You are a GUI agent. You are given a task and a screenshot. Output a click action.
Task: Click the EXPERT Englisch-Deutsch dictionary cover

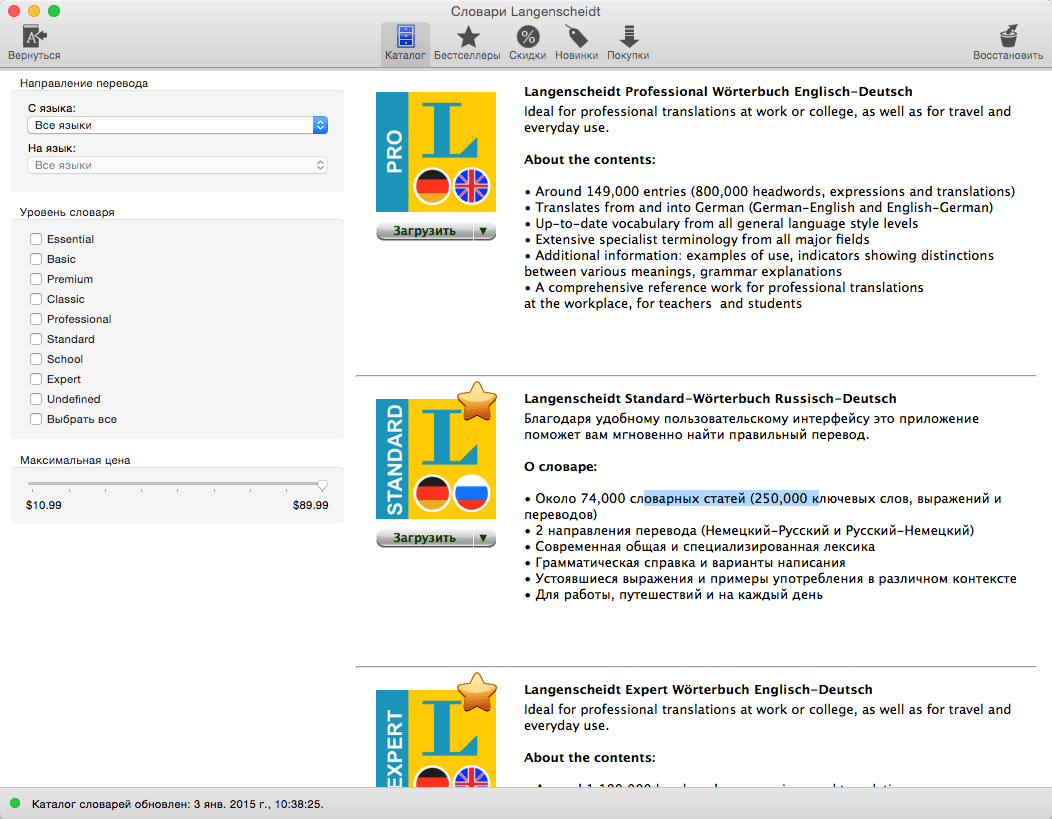(x=436, y=738)
